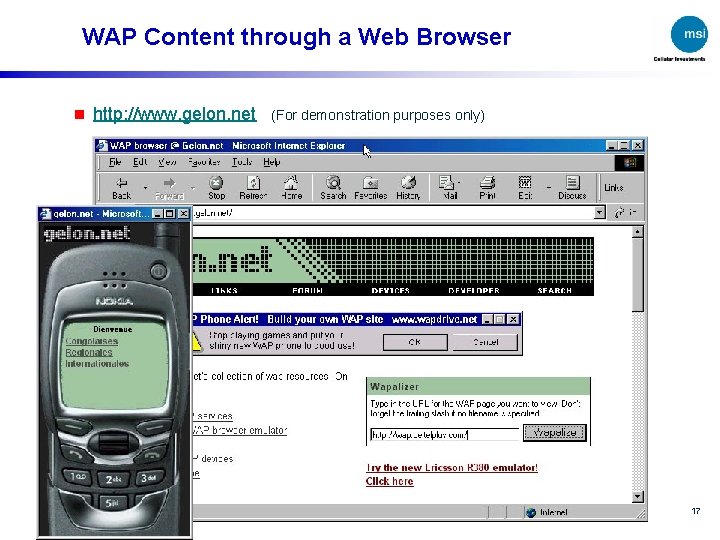The height and width of the screenshot is (540, 720).
Task: Open the LINKS navigation item
Action: (x=225, y=291)
